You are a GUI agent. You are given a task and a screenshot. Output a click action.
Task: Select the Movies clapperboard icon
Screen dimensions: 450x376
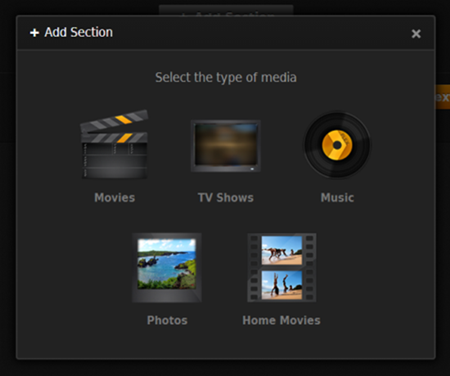pyautogui.click(x=114, y=144)
